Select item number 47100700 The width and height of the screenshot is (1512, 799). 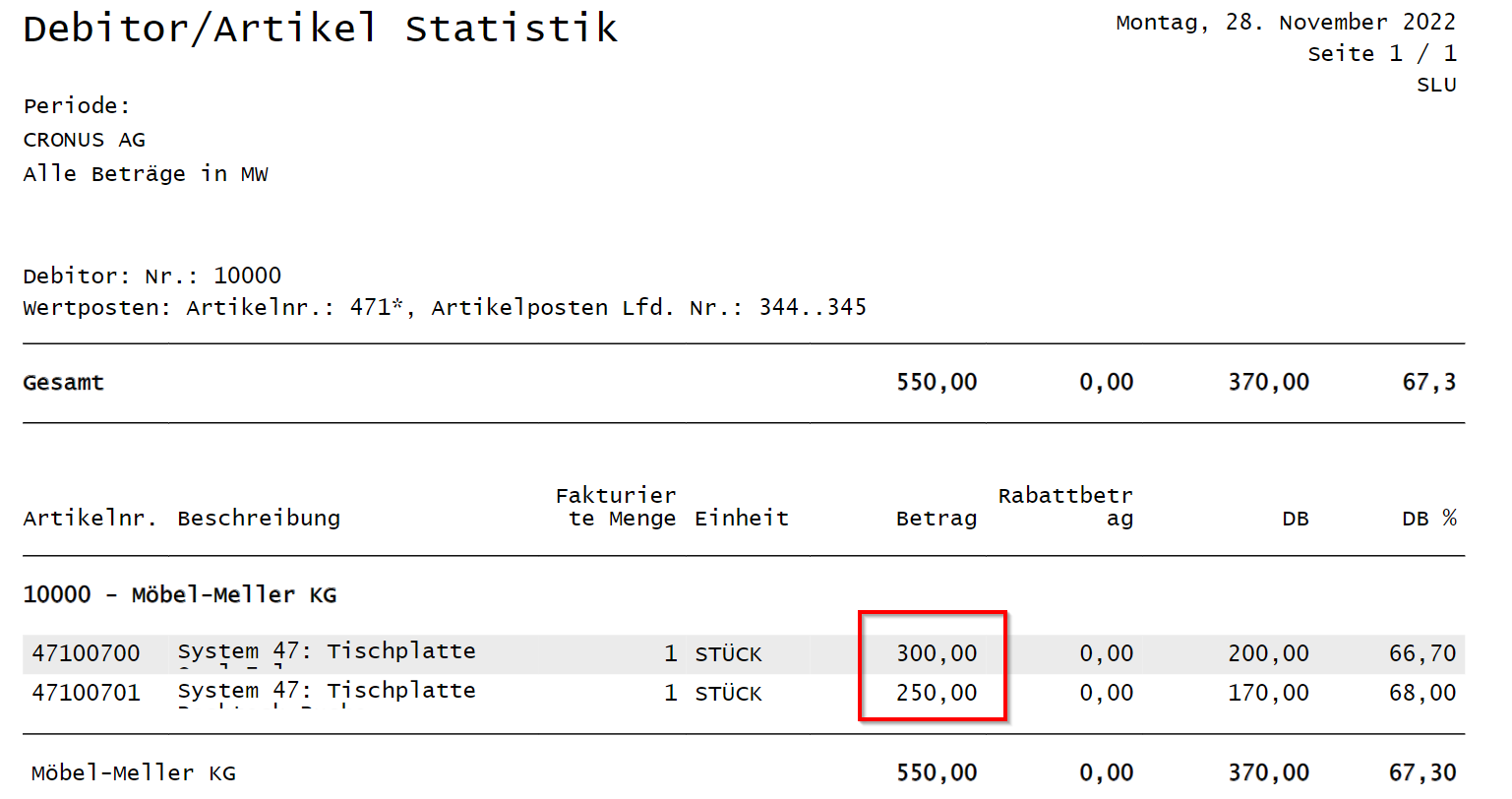coord(87,653)
